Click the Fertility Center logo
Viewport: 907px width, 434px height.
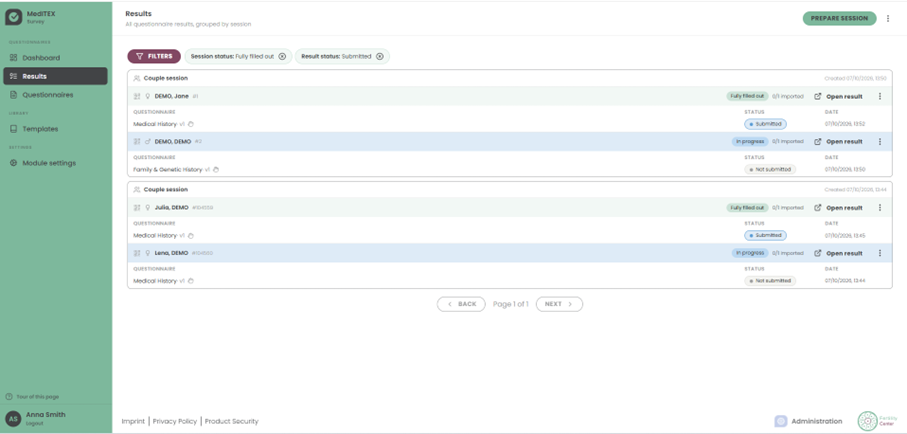click(877, 421)
